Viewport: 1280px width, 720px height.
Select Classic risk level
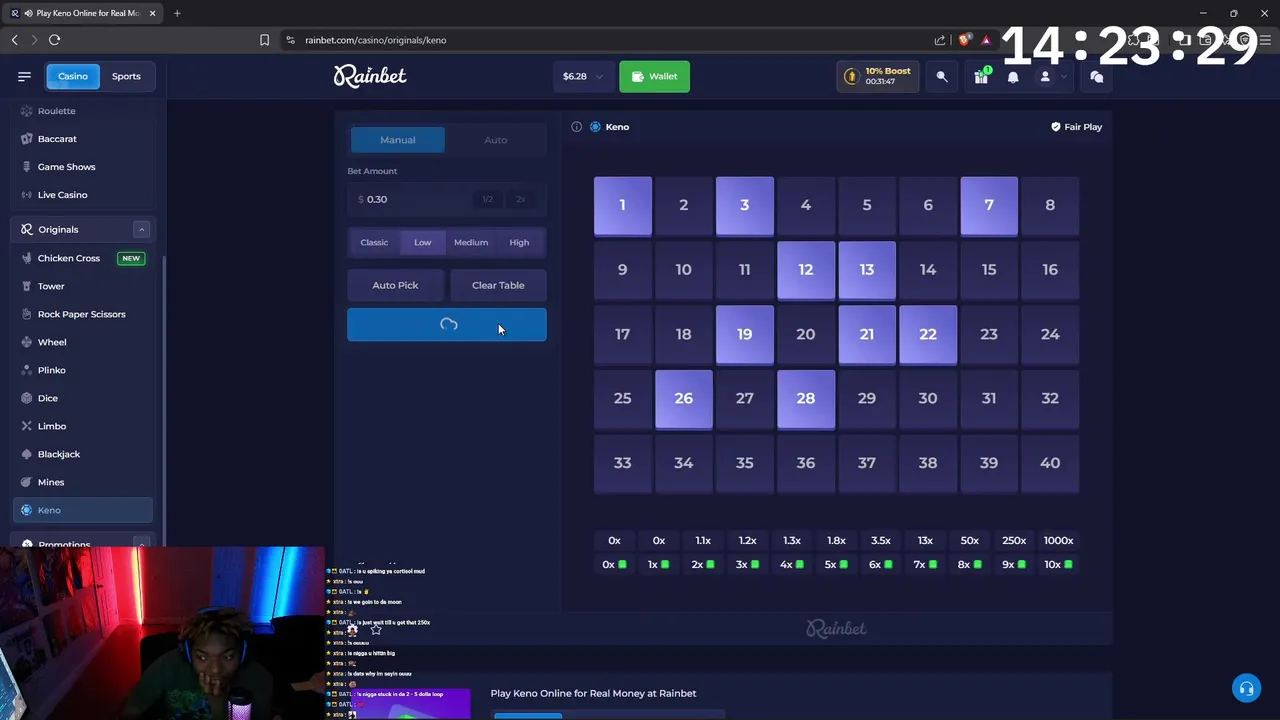(x=374, y=242)
